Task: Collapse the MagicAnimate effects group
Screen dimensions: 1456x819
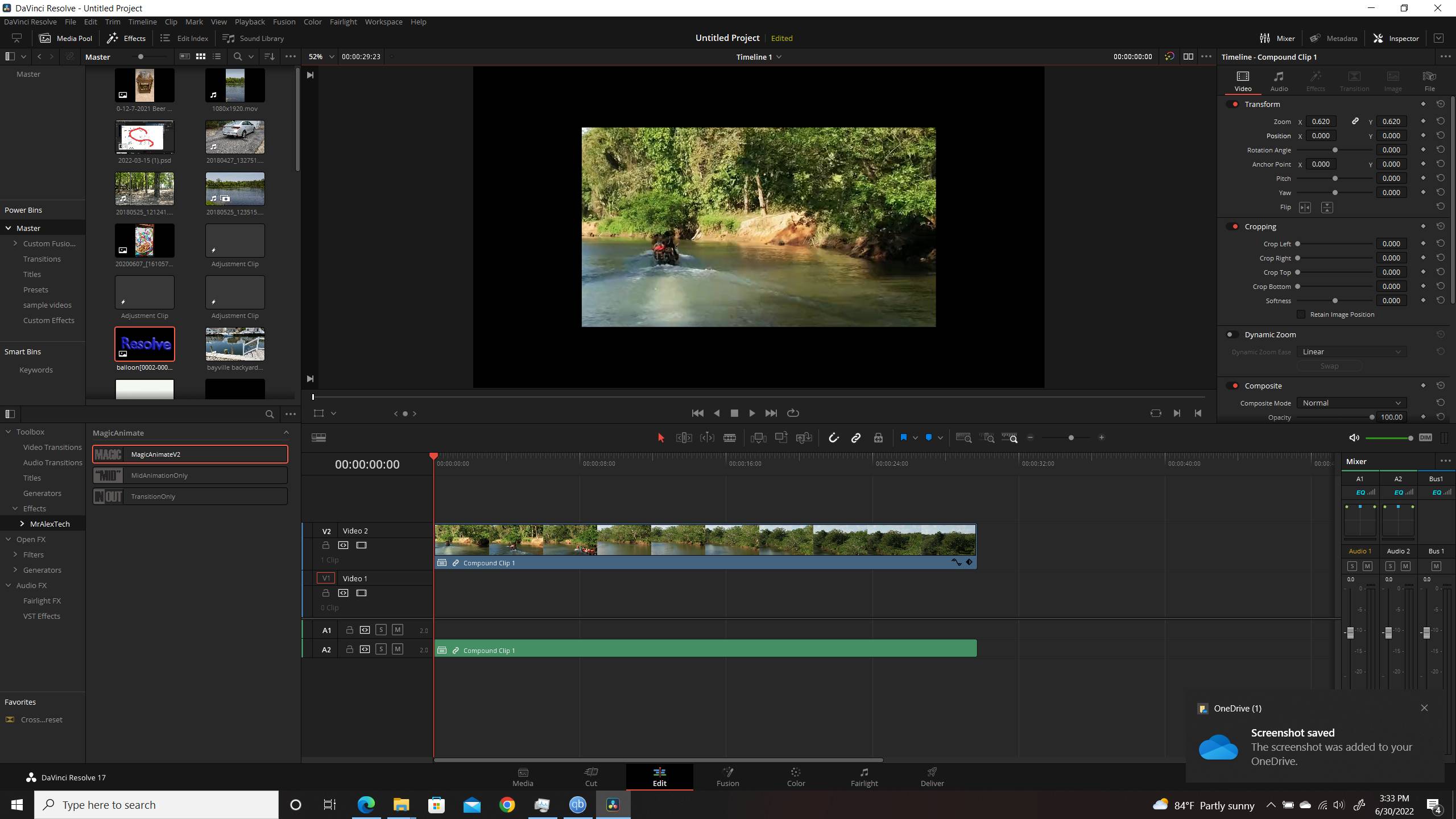Action: point(286,433)
